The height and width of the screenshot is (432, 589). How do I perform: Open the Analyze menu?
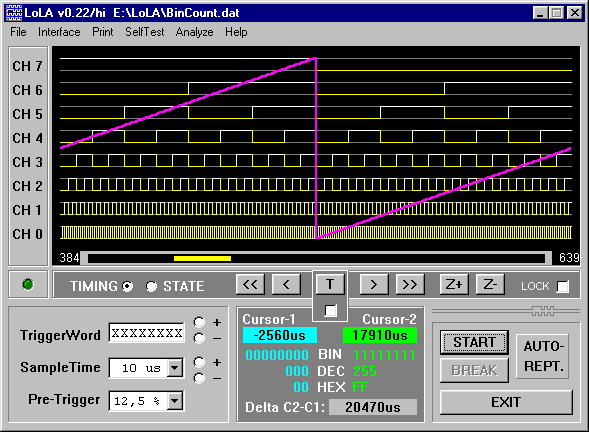[x=195, y=32]
